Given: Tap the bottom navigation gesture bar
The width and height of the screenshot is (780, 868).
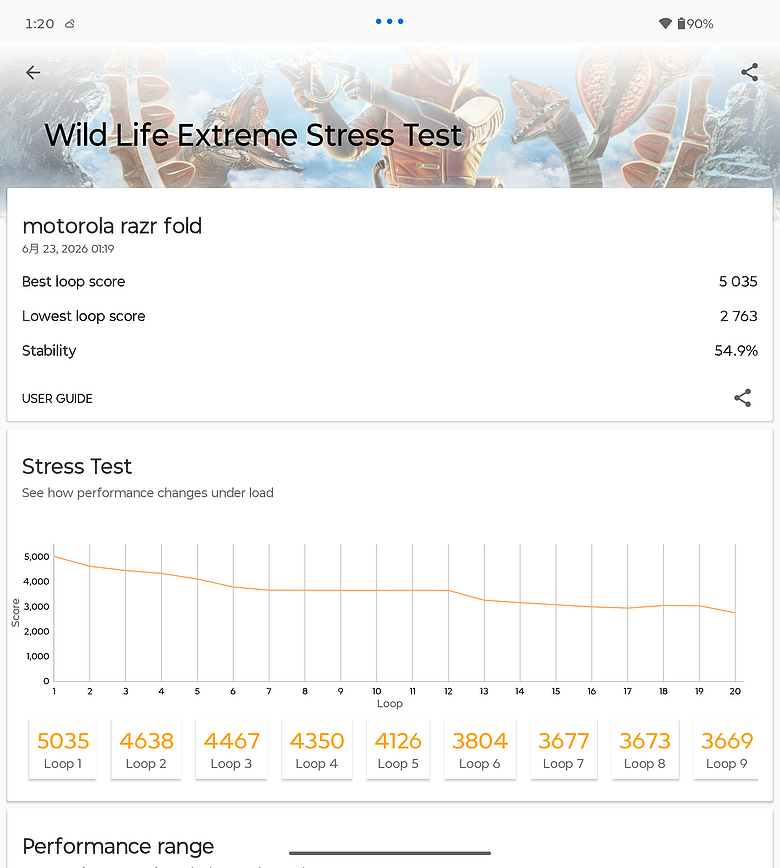Looking at the screenshot, I should point(390,853).
